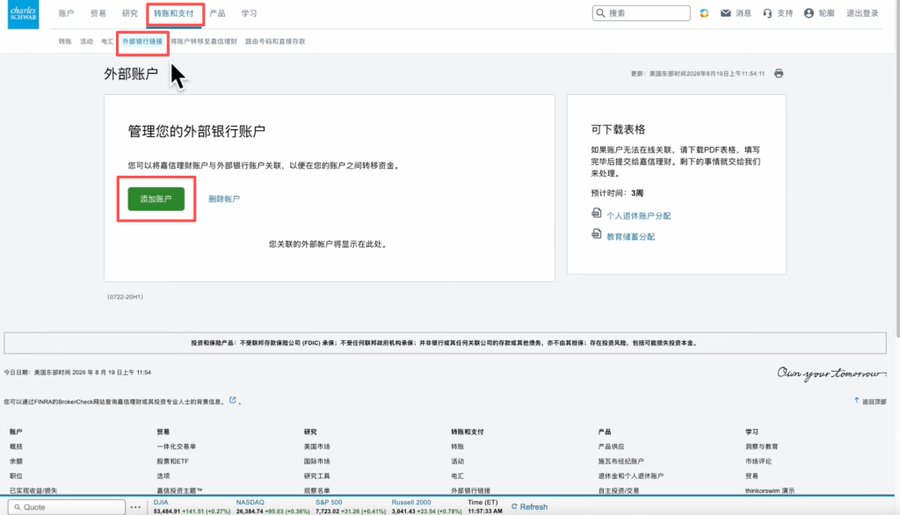Open the 路由号码和直接存款 sub-tab
The image size is (900, 515).
tap(276, 41)
